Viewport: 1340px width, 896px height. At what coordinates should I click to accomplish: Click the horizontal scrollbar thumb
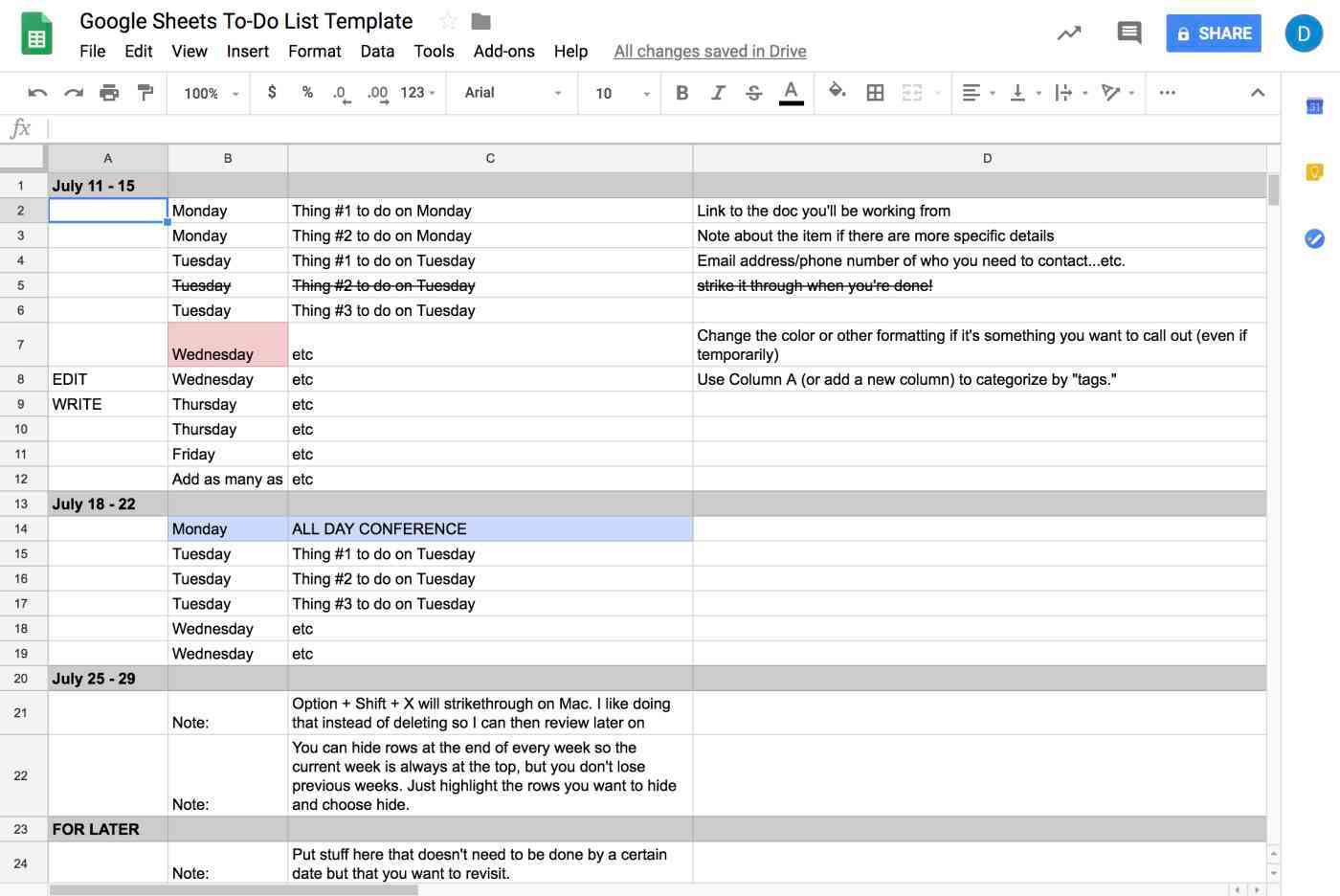[x=234, y=890]
